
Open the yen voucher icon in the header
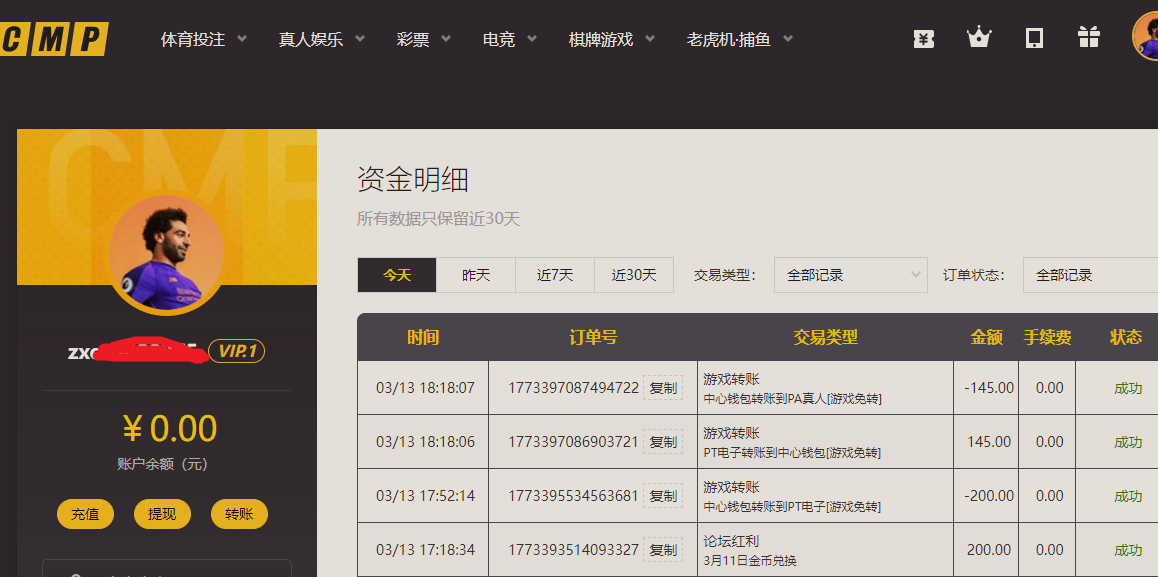(x=923, y=38)
